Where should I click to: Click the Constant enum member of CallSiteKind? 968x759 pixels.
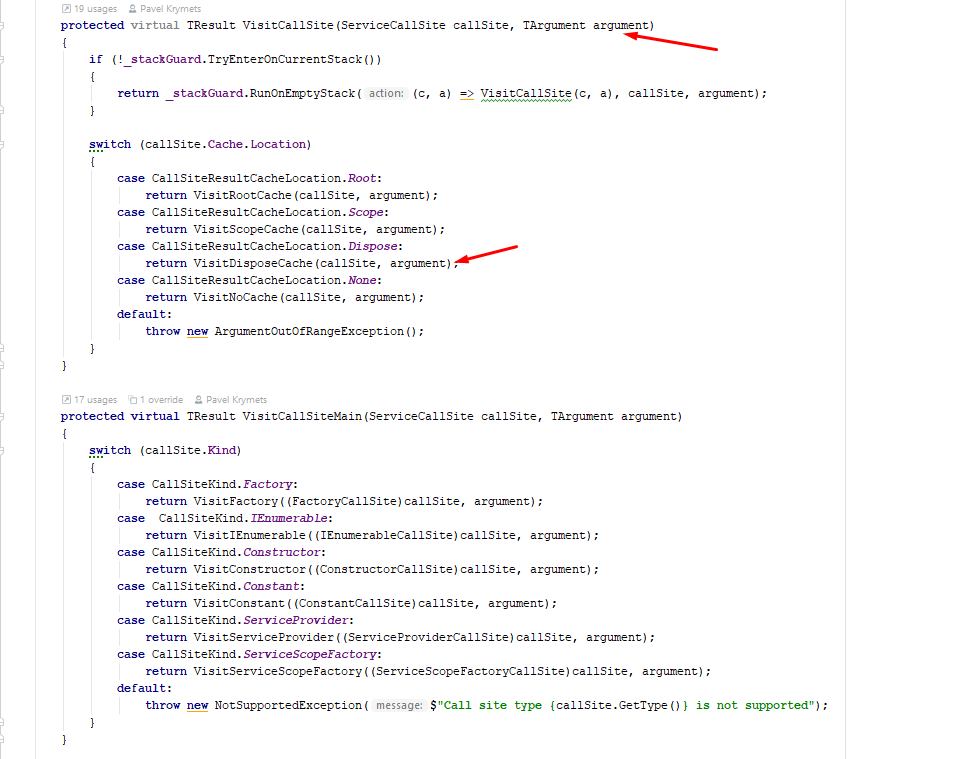pyautogui.click(x=271, y=586)
